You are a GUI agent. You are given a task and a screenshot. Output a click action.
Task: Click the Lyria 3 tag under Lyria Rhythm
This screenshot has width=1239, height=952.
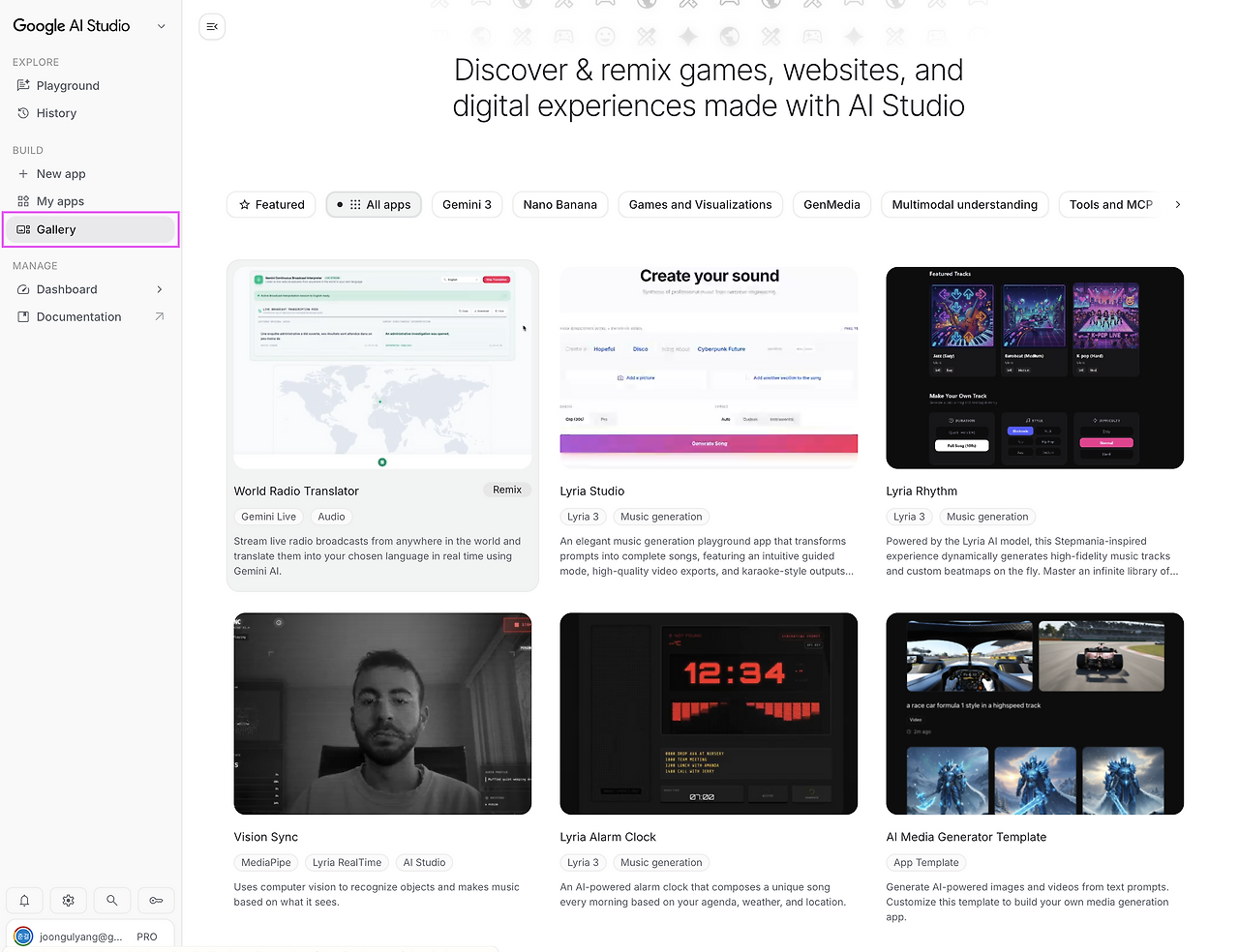pyautogui.click(x=909, y=517)
